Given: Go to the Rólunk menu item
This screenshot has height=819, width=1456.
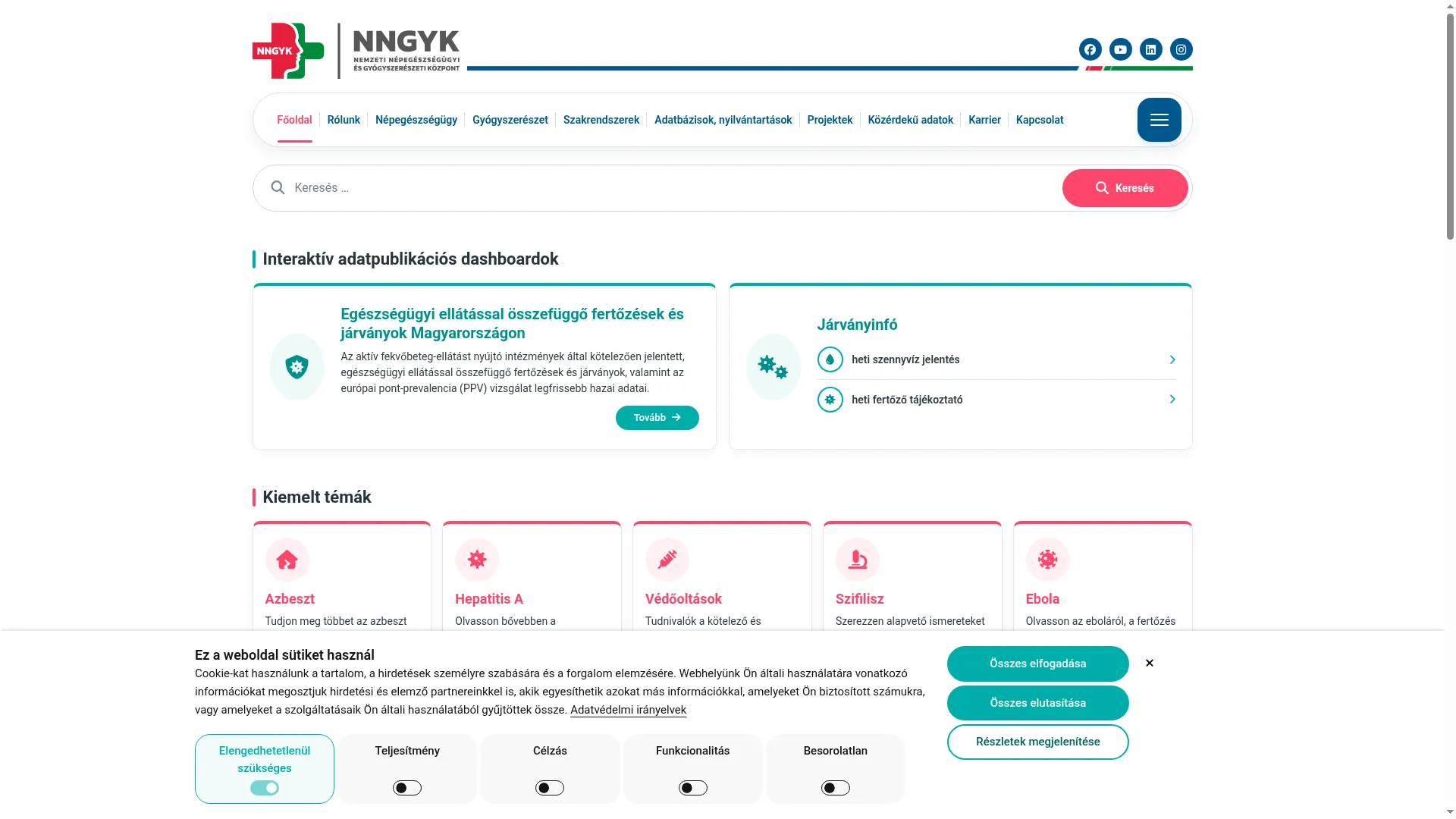Looking at the screenshot, I should [344, 120].
